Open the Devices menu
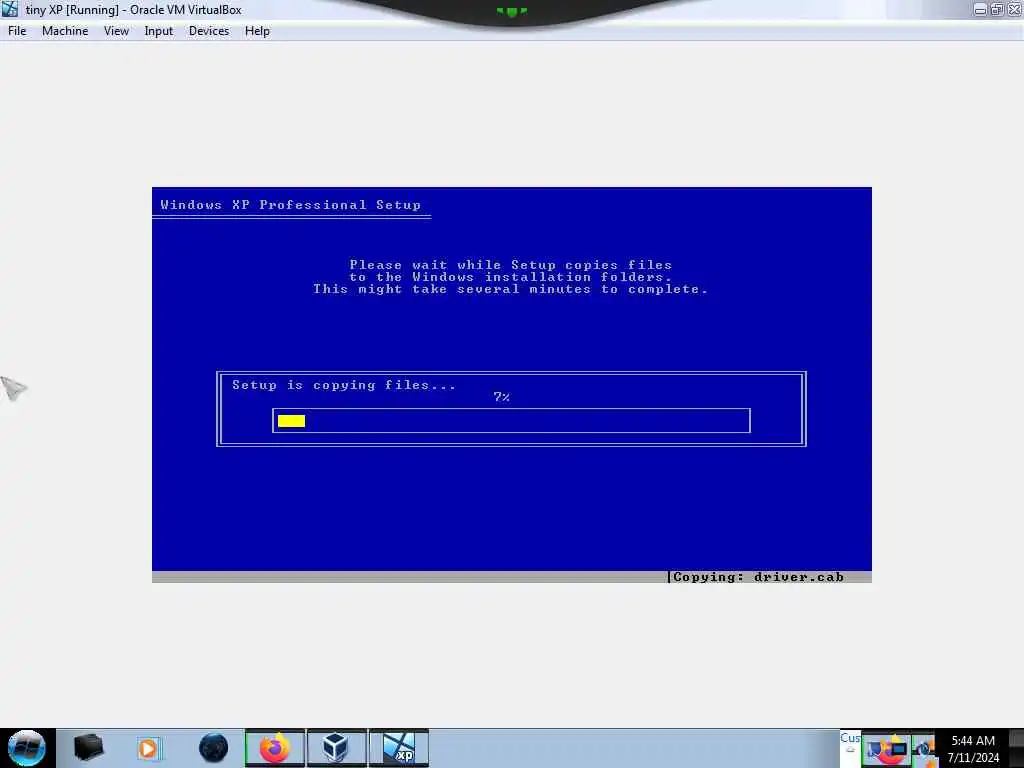The image size is (1024, 768). tap(209, 31)
